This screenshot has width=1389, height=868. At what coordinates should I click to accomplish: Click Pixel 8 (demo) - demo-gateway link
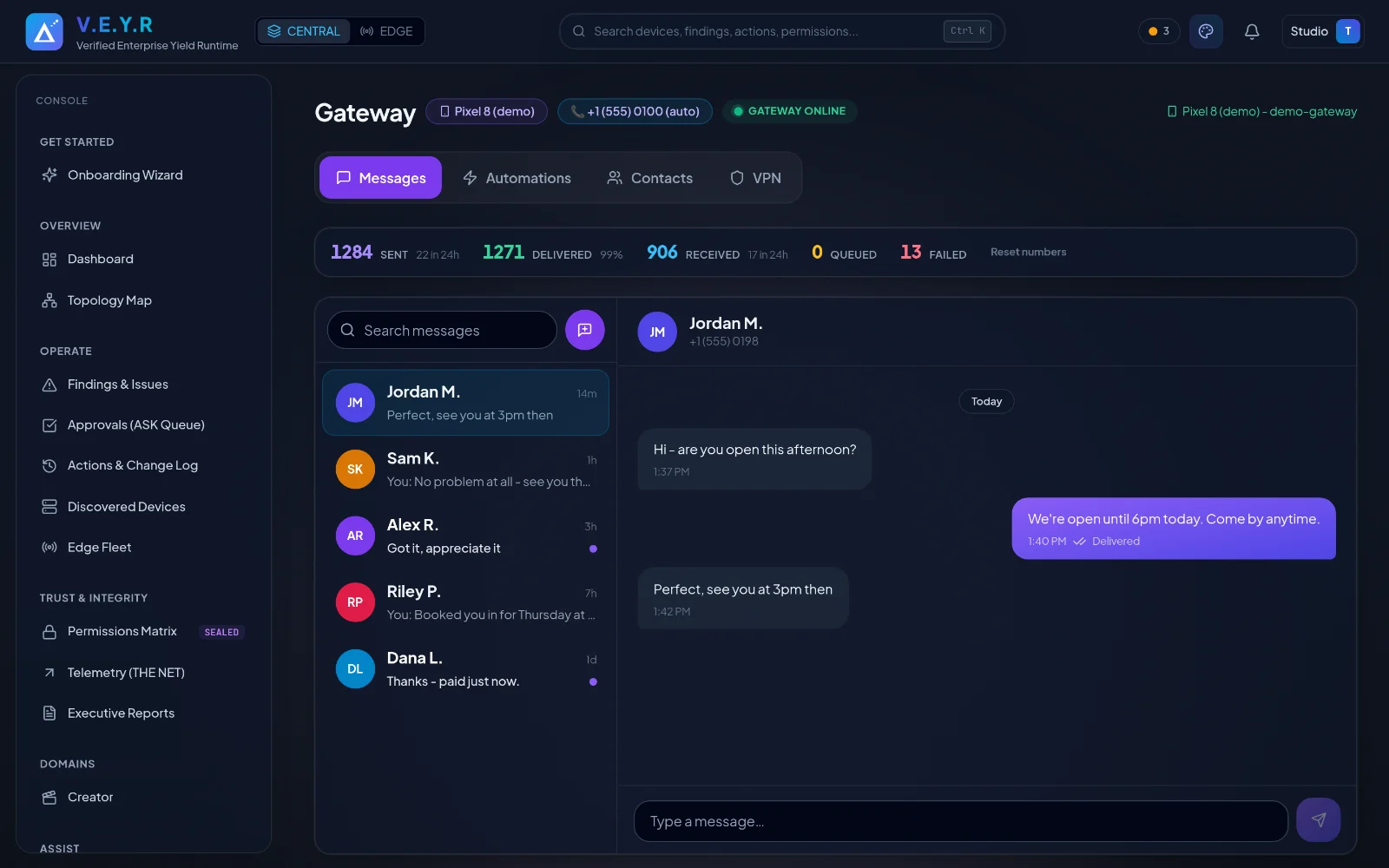1262,111
